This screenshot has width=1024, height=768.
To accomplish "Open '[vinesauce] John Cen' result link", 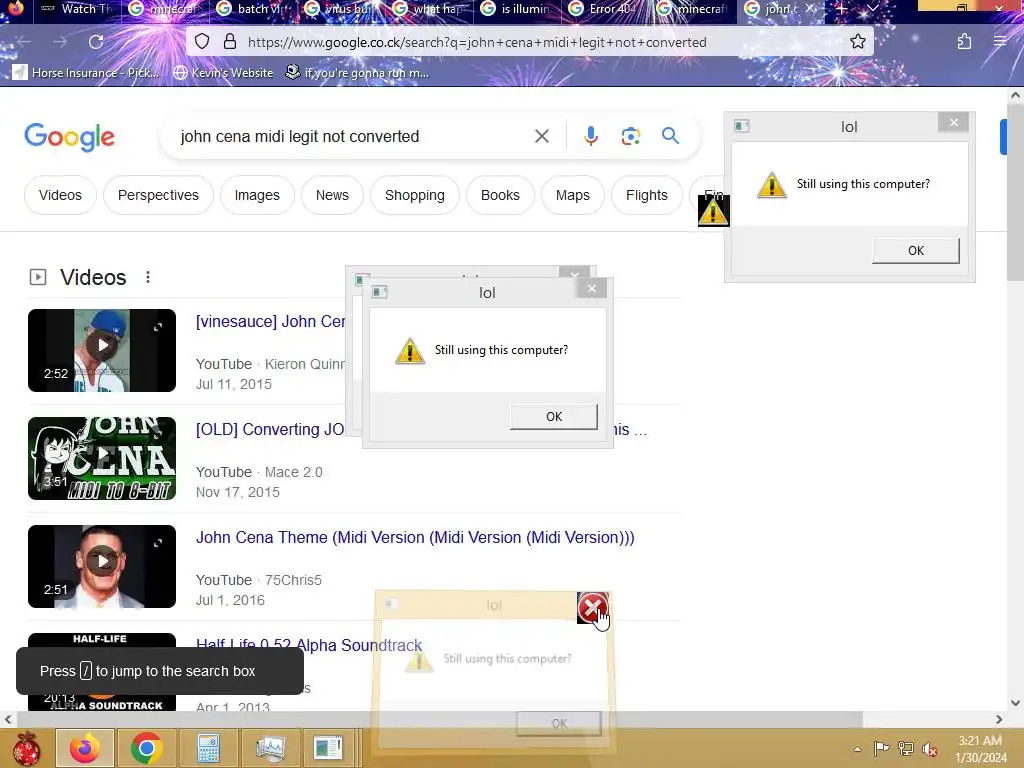I will tap(270, 322).
